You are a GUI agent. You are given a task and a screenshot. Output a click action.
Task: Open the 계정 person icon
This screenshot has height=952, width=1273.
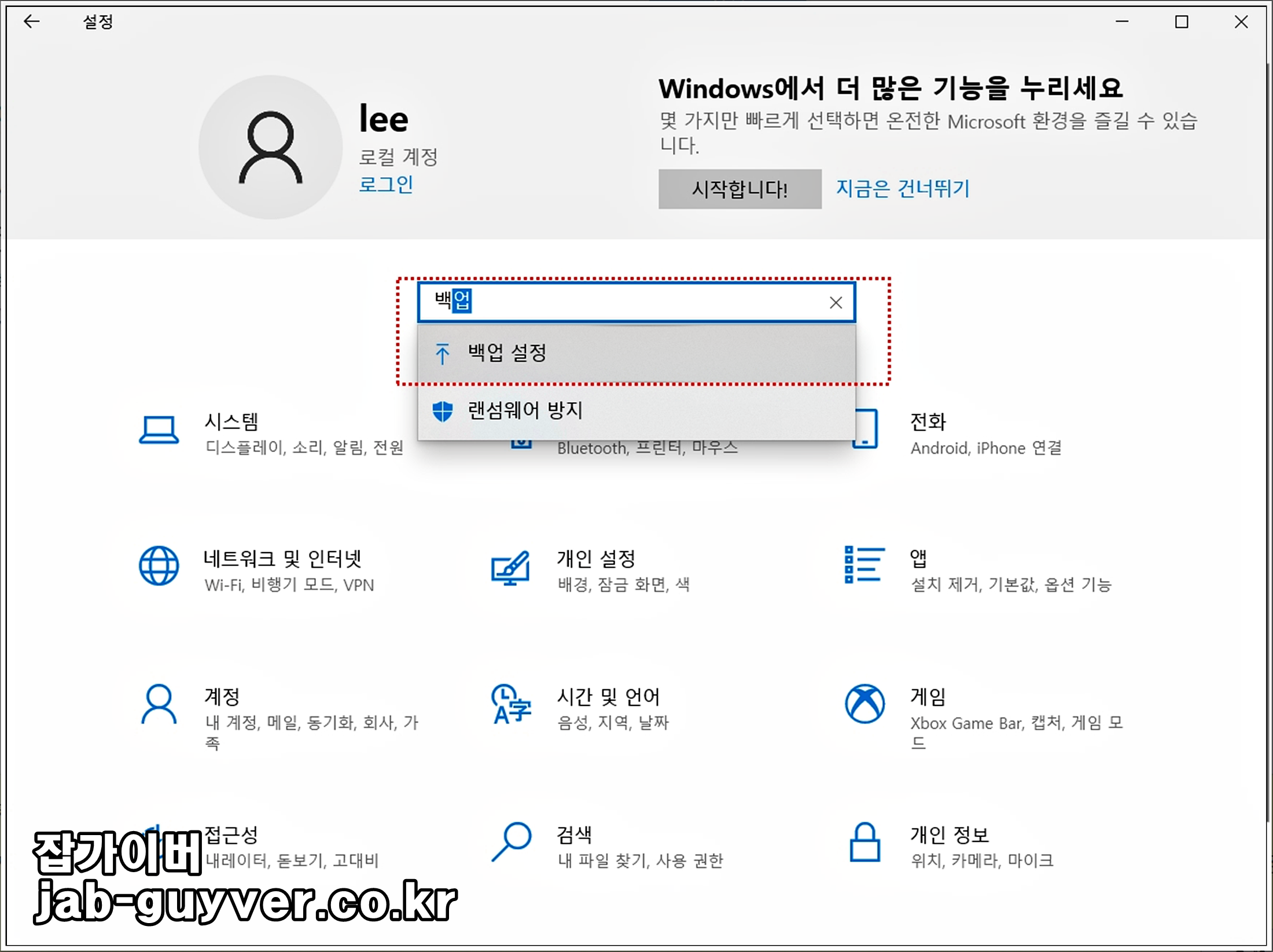[x=160, y=705]
